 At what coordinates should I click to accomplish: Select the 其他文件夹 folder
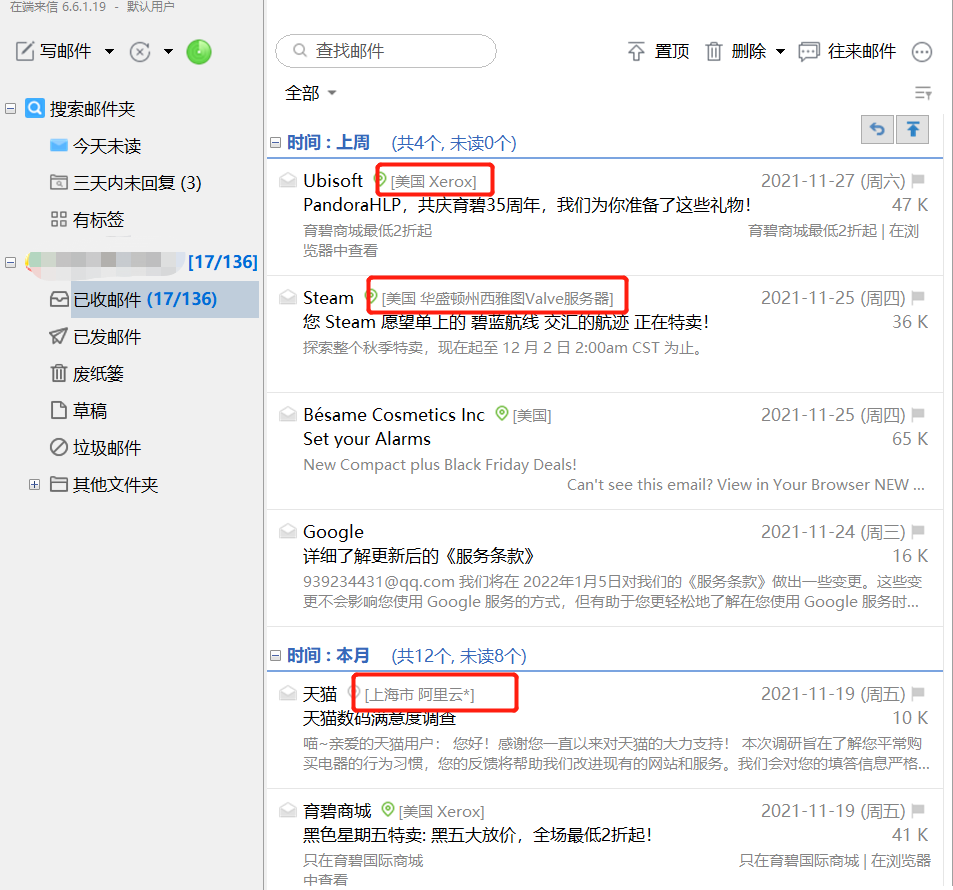tap(104, 485)
